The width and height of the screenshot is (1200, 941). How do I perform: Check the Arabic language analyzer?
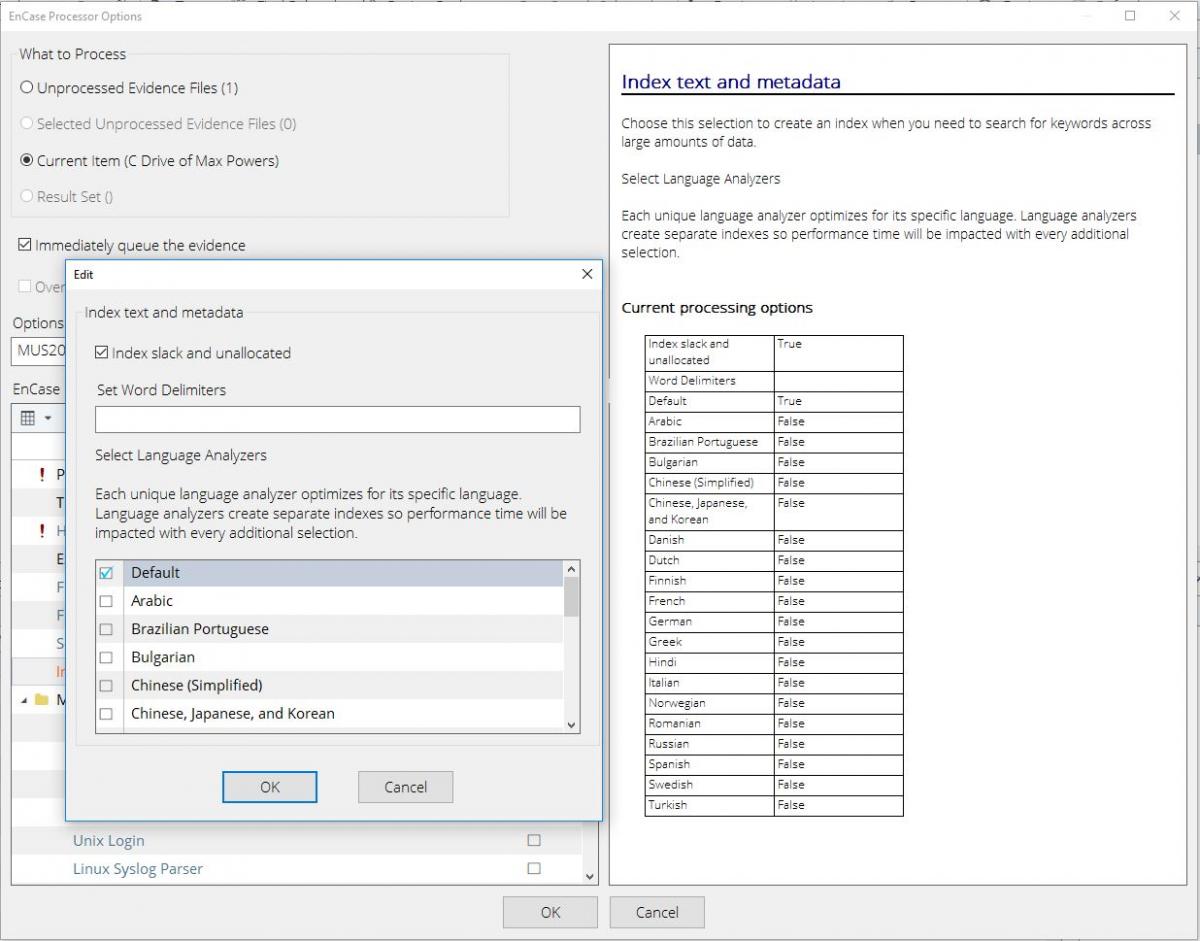coord(106,601)
